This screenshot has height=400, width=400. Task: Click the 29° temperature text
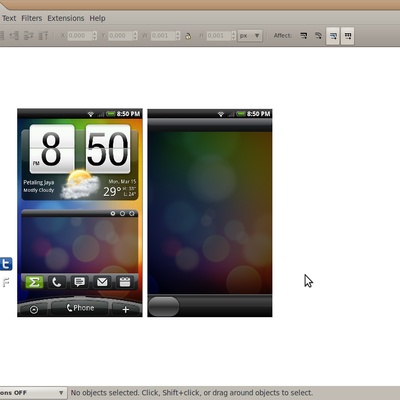[x=112, y=191]
